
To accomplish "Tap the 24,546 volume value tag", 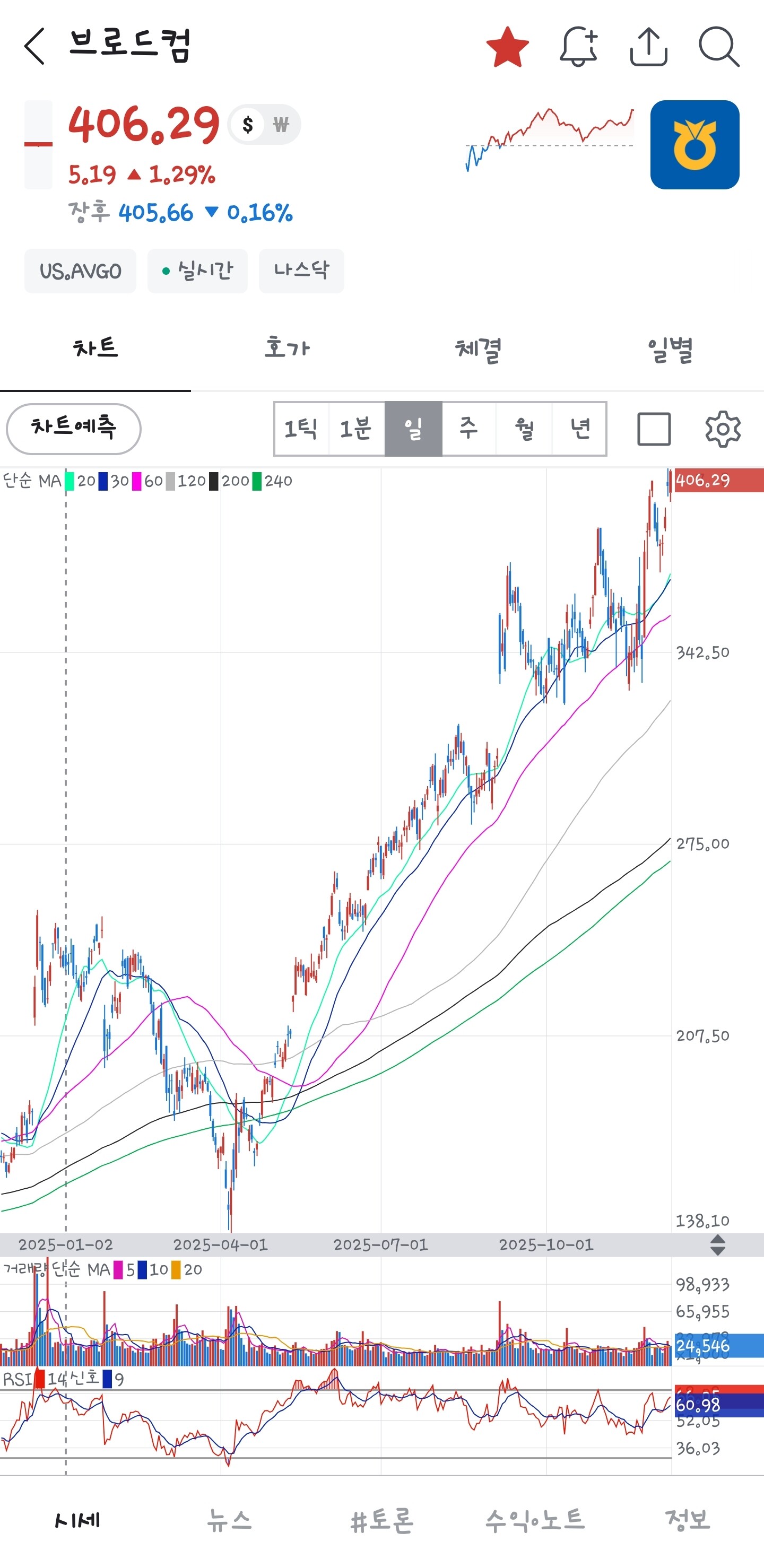I will (718, 1346).
